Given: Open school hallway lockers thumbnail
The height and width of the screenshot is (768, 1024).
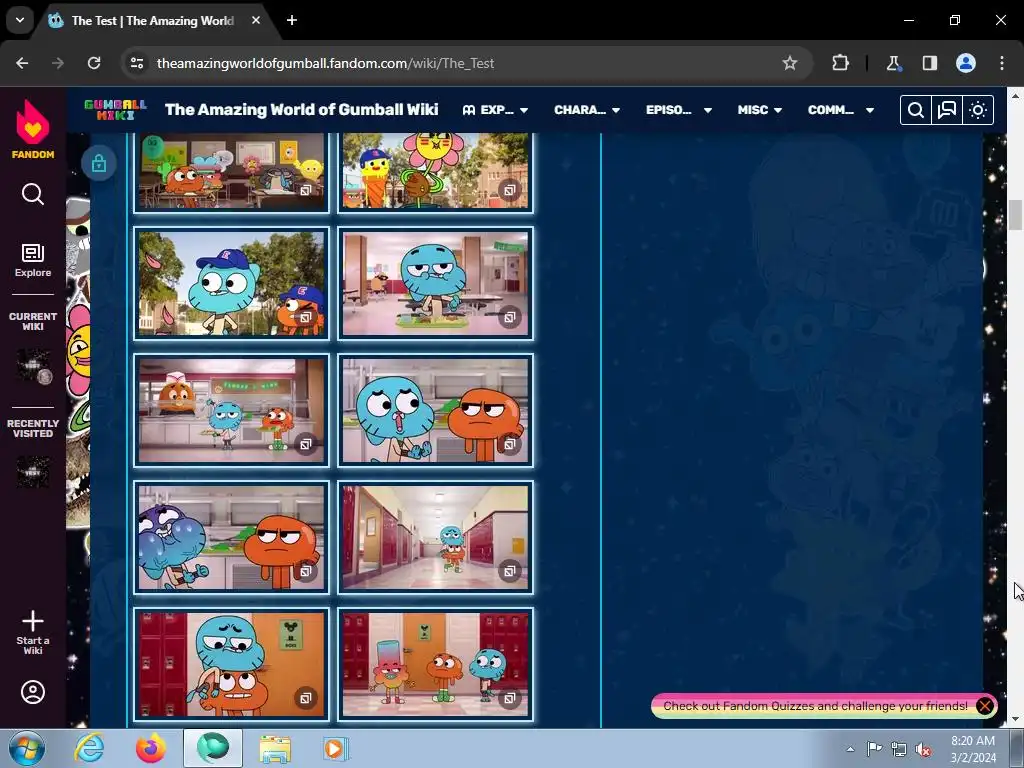Looking at the screenshot, I should pyautogui.click(x=436, y=537).
